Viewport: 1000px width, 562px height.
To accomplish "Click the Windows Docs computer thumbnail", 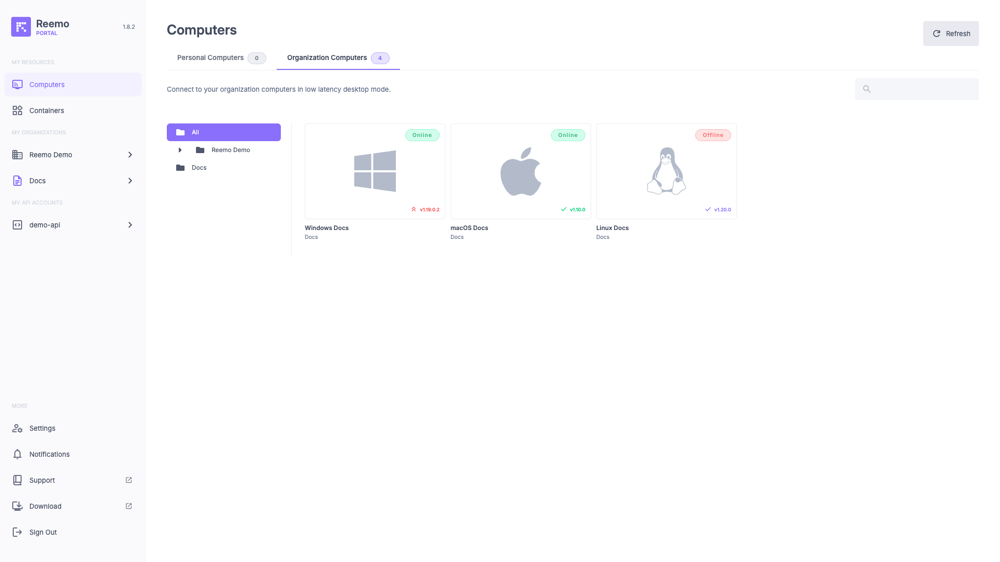I will 374,171.
